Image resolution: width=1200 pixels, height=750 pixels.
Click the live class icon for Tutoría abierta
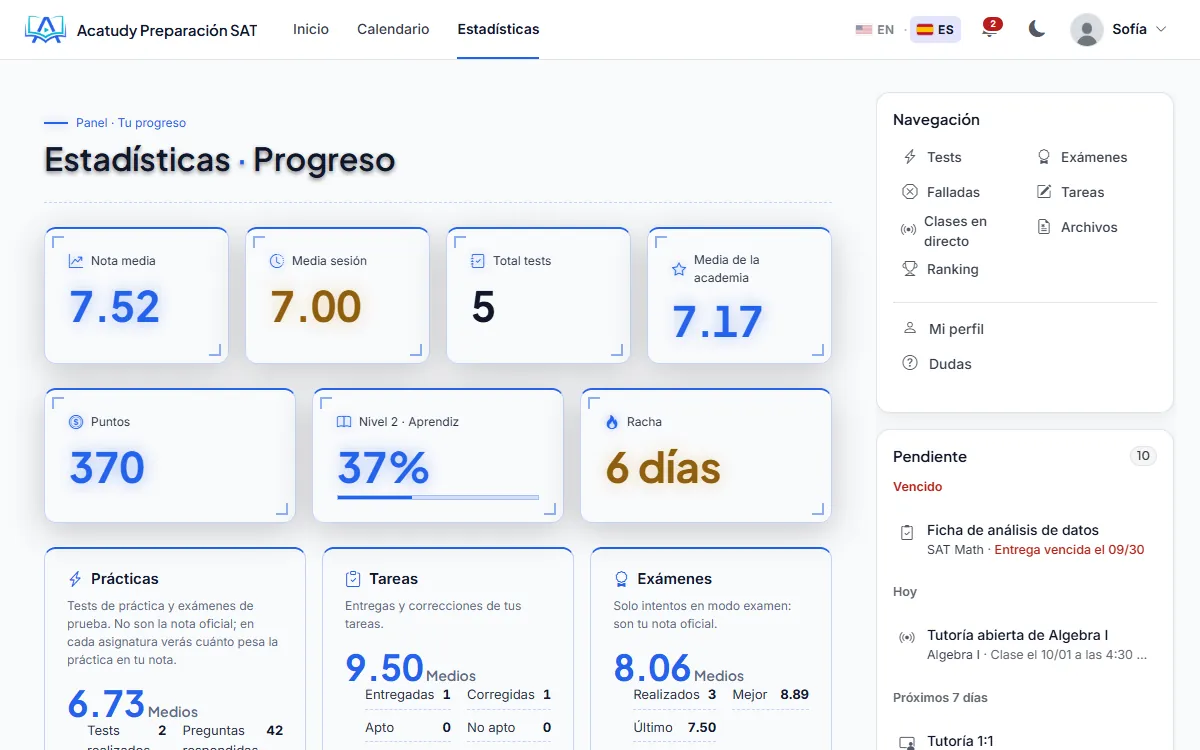tap(907, 637)
